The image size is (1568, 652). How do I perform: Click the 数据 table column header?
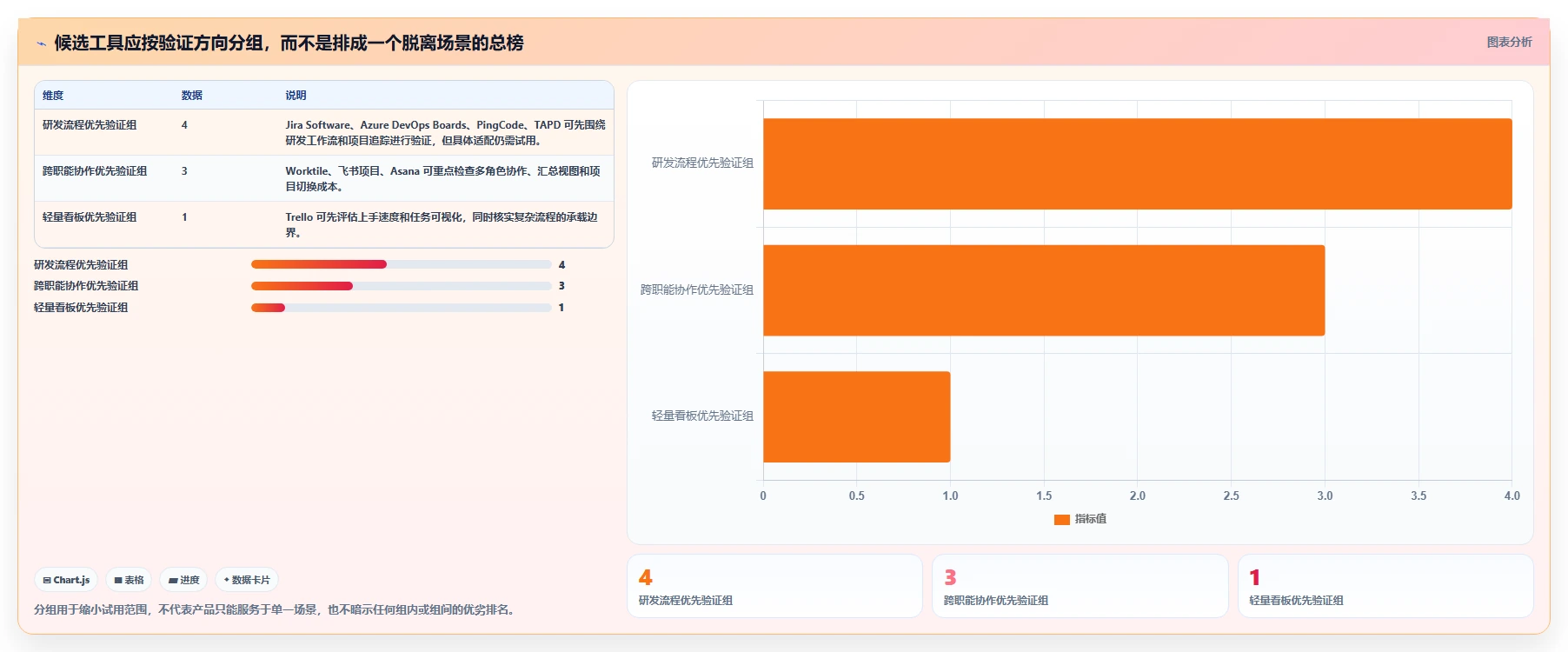(x=192, y=96)
